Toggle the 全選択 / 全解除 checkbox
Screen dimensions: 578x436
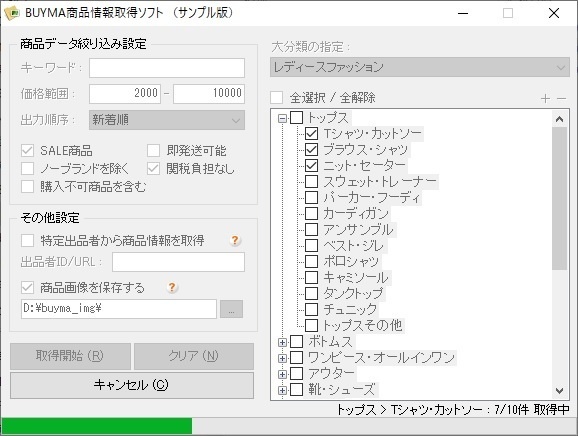click(x=277, y=98)
